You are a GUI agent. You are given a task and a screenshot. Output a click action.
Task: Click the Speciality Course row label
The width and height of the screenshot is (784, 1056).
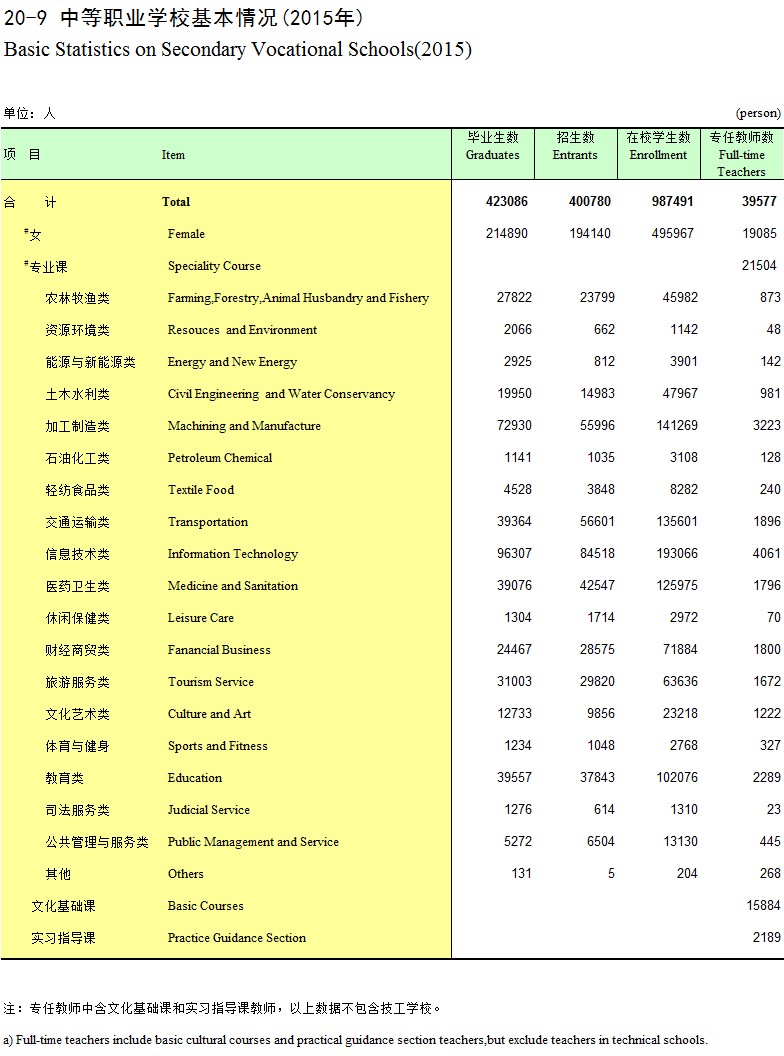tap(214, 266)
